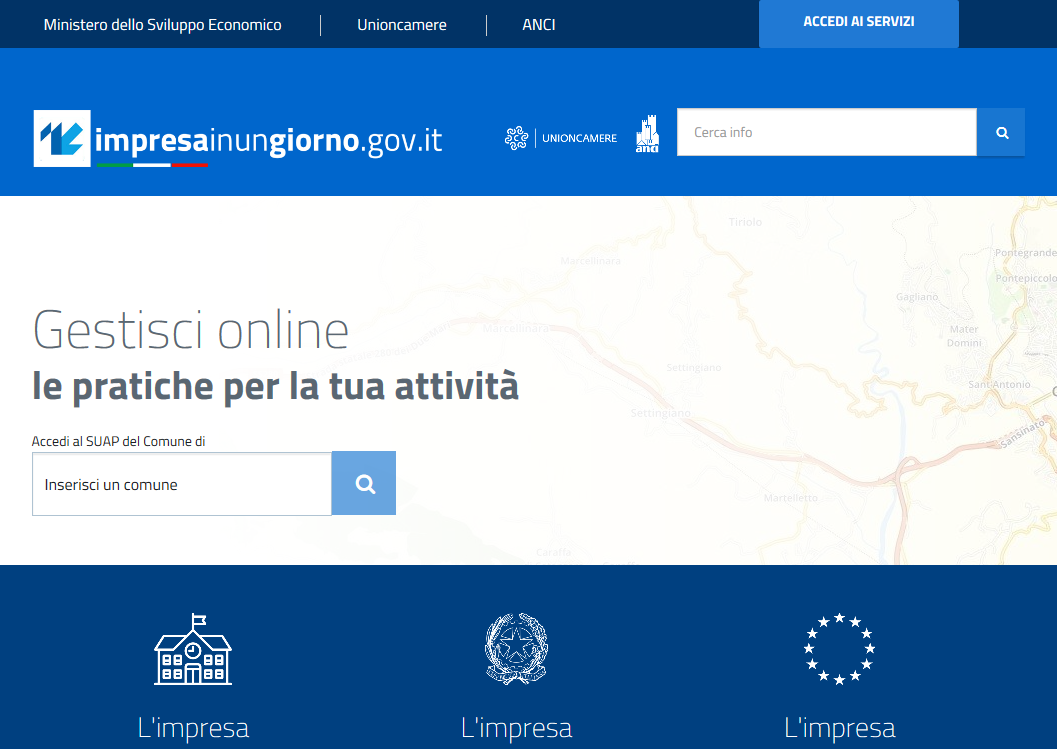The width and height of the screenshot is (1057, 749).
Task: Click inside the Cerca info search box
Action: (x=825, y=131)
